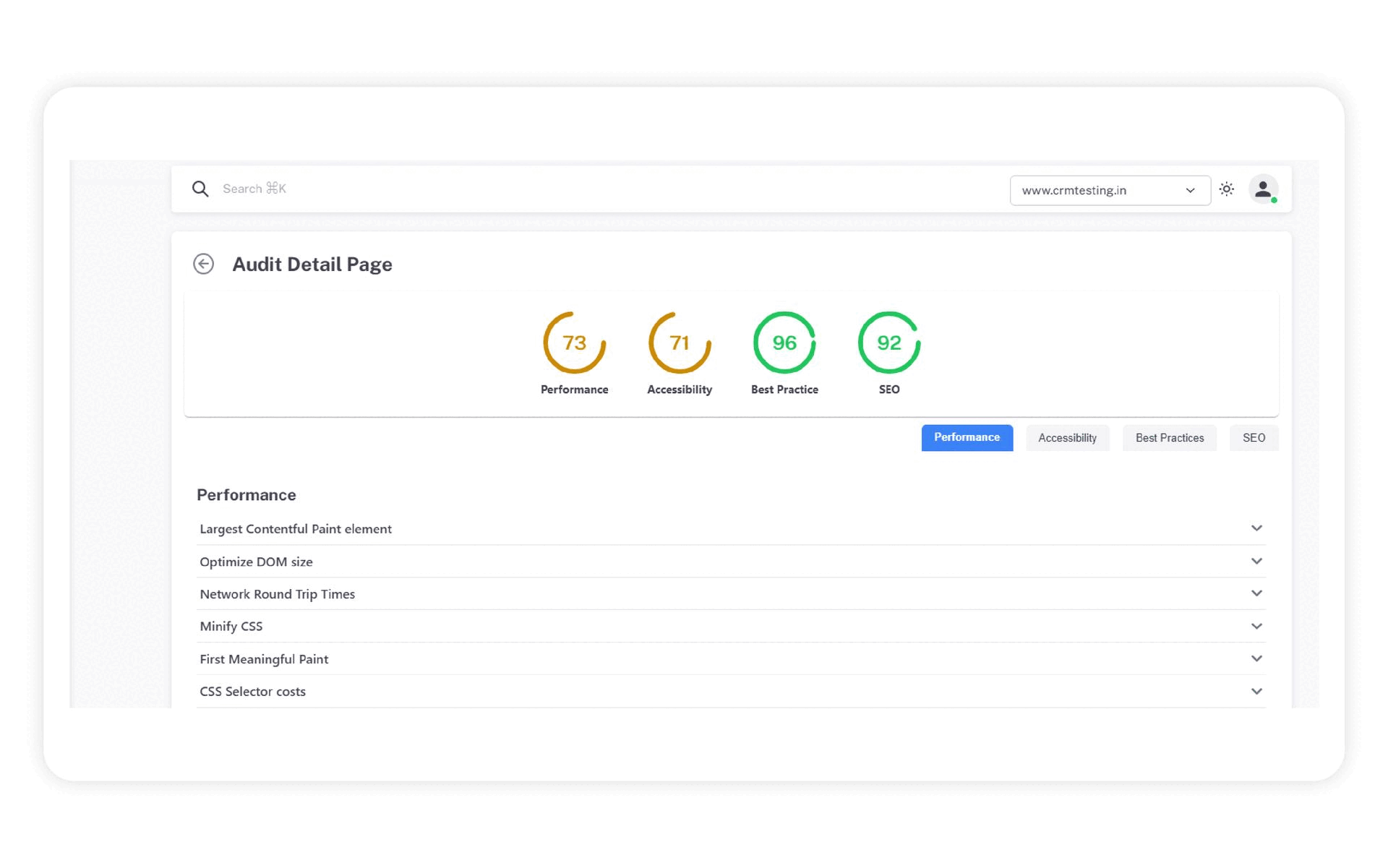Click the Performance score gauge 73
1388x868 pixels.
pyautogui.click(x=574, y=343)
